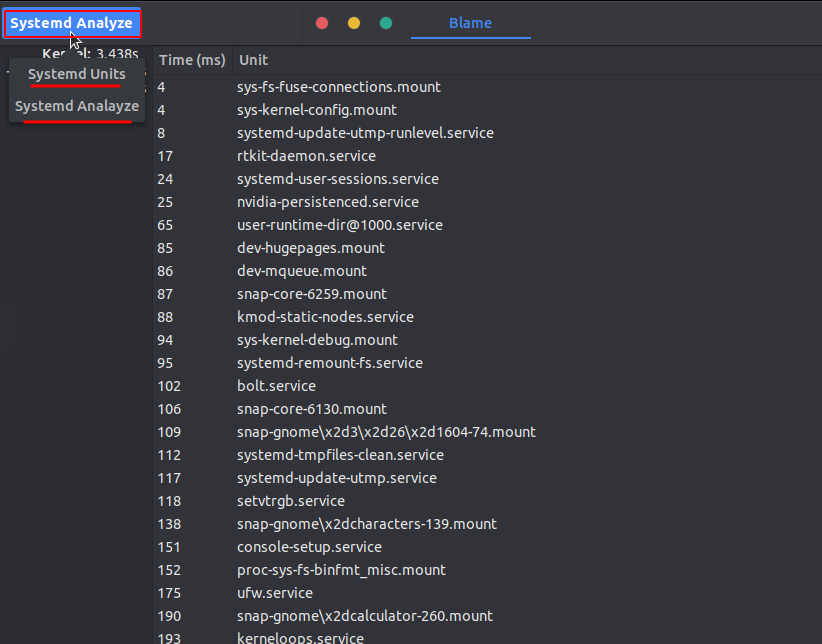Select the ufw.service row
This screenshot has width=822, height=644.
pos(488,593)
